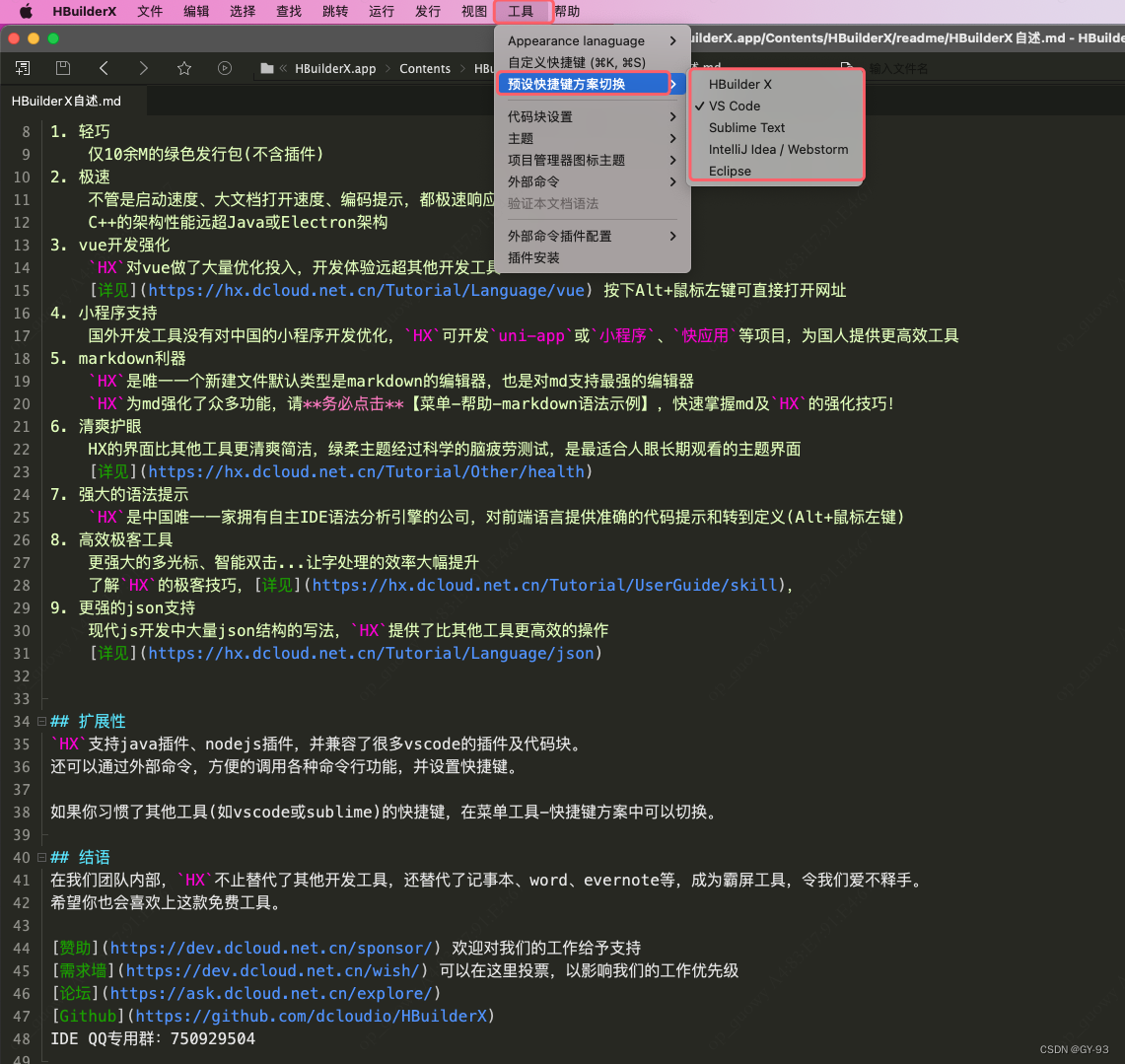This screenshot has height=1064, width=1125.
Task: Click the folder icon in the breadcrumb
Action: click(x=267, y=68)
